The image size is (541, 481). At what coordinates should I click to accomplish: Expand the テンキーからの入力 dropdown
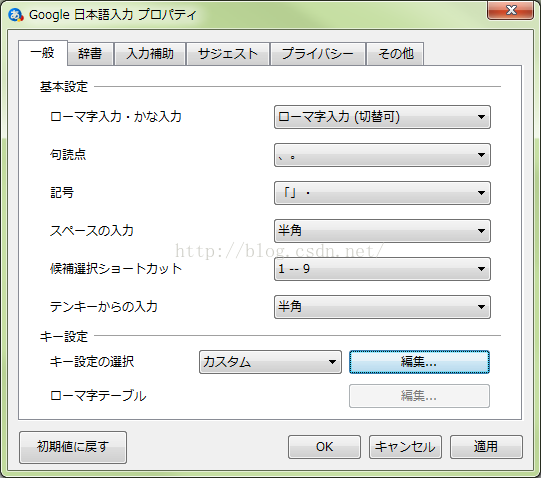(x=382, y=307)
